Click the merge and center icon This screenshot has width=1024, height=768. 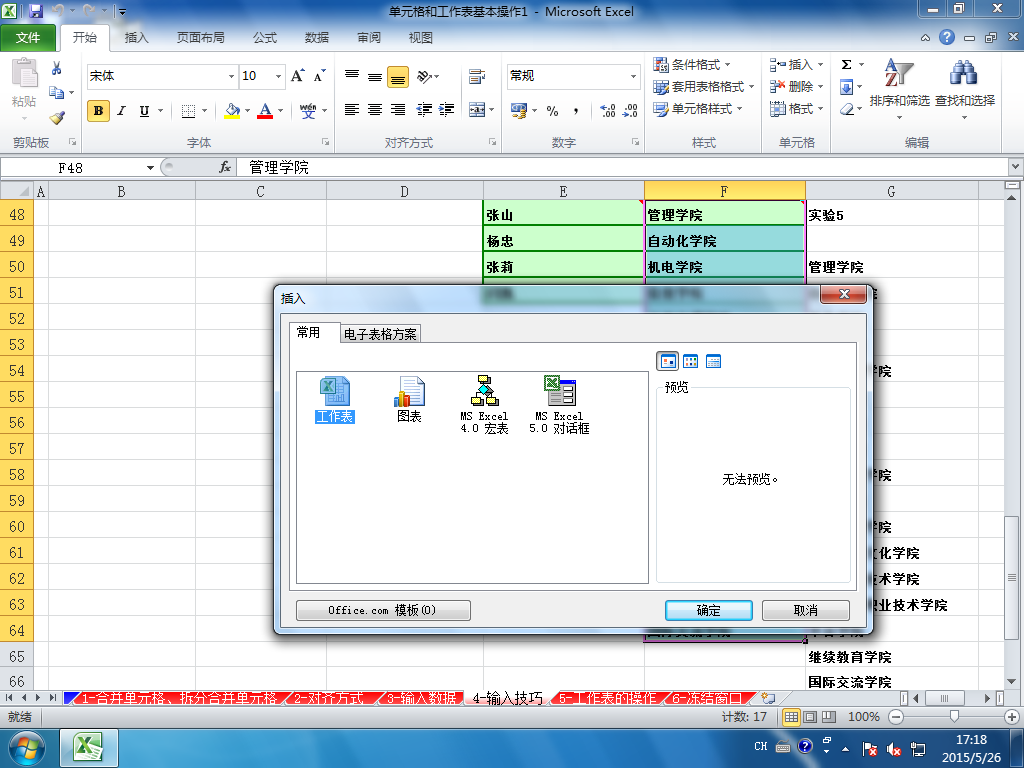[477, 110]
